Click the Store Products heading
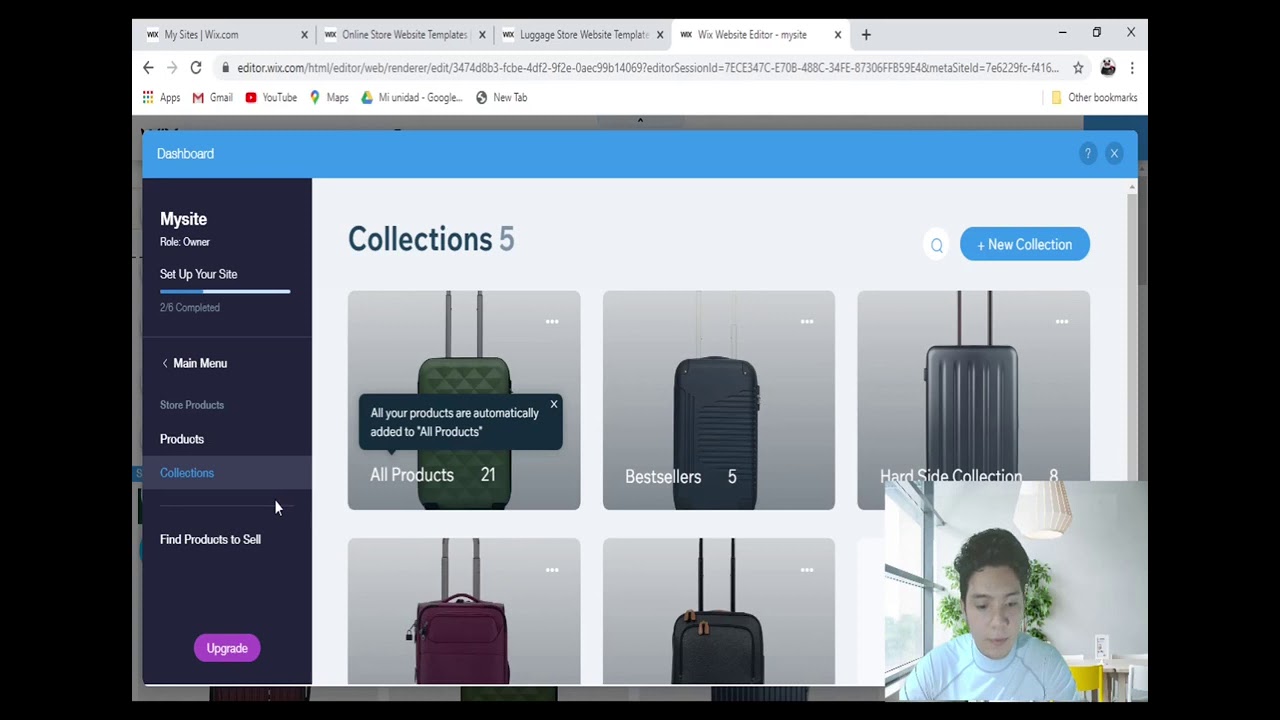This screenshot has width=1280, height=720. click(x=192, y=405)
